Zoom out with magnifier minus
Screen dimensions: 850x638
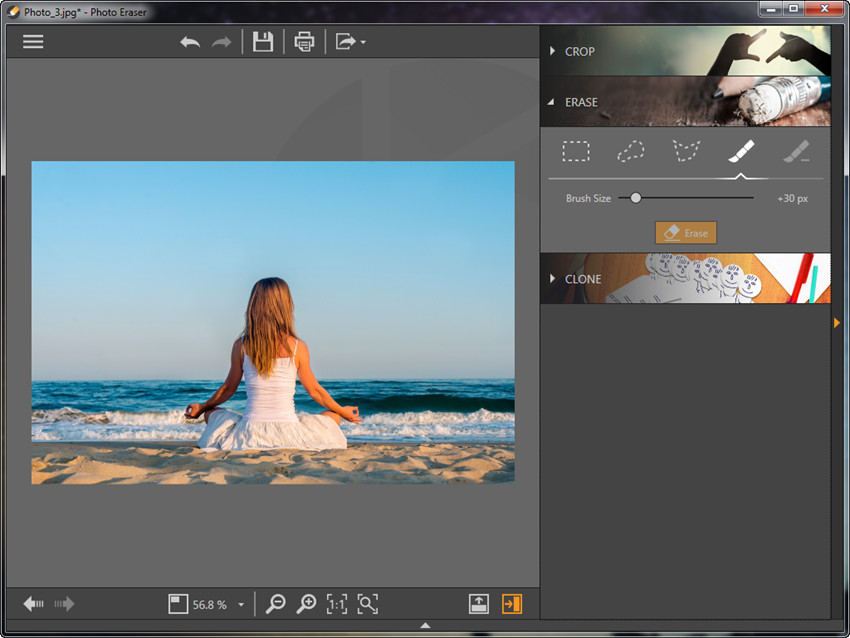pyautogui.click(x=276, y=604)
